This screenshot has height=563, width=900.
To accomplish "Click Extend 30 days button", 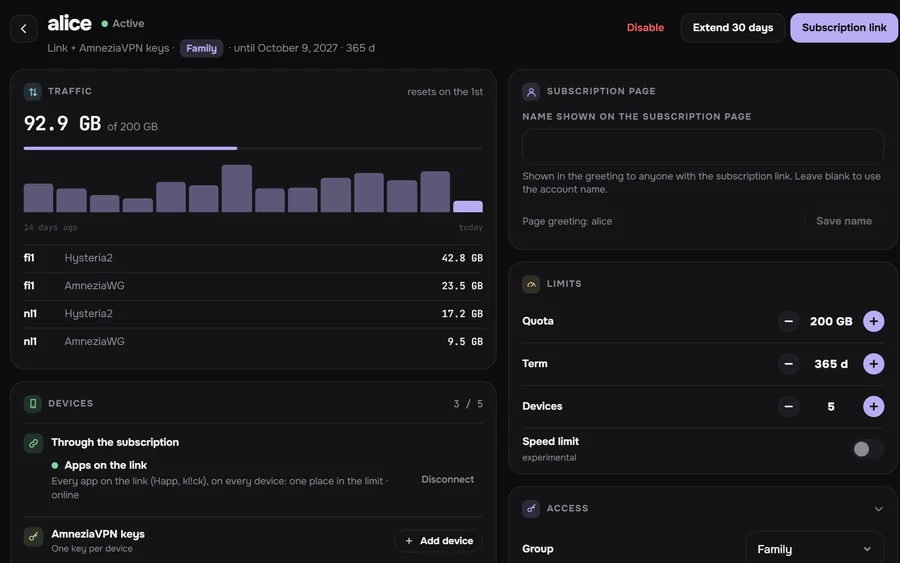I will (733, 28).
